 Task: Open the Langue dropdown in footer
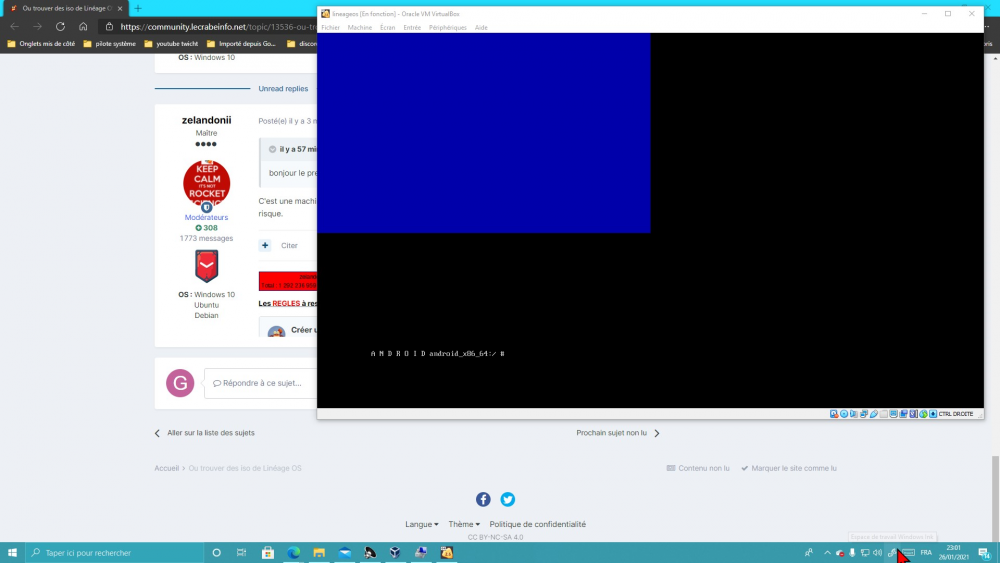[x=421, y=524]
